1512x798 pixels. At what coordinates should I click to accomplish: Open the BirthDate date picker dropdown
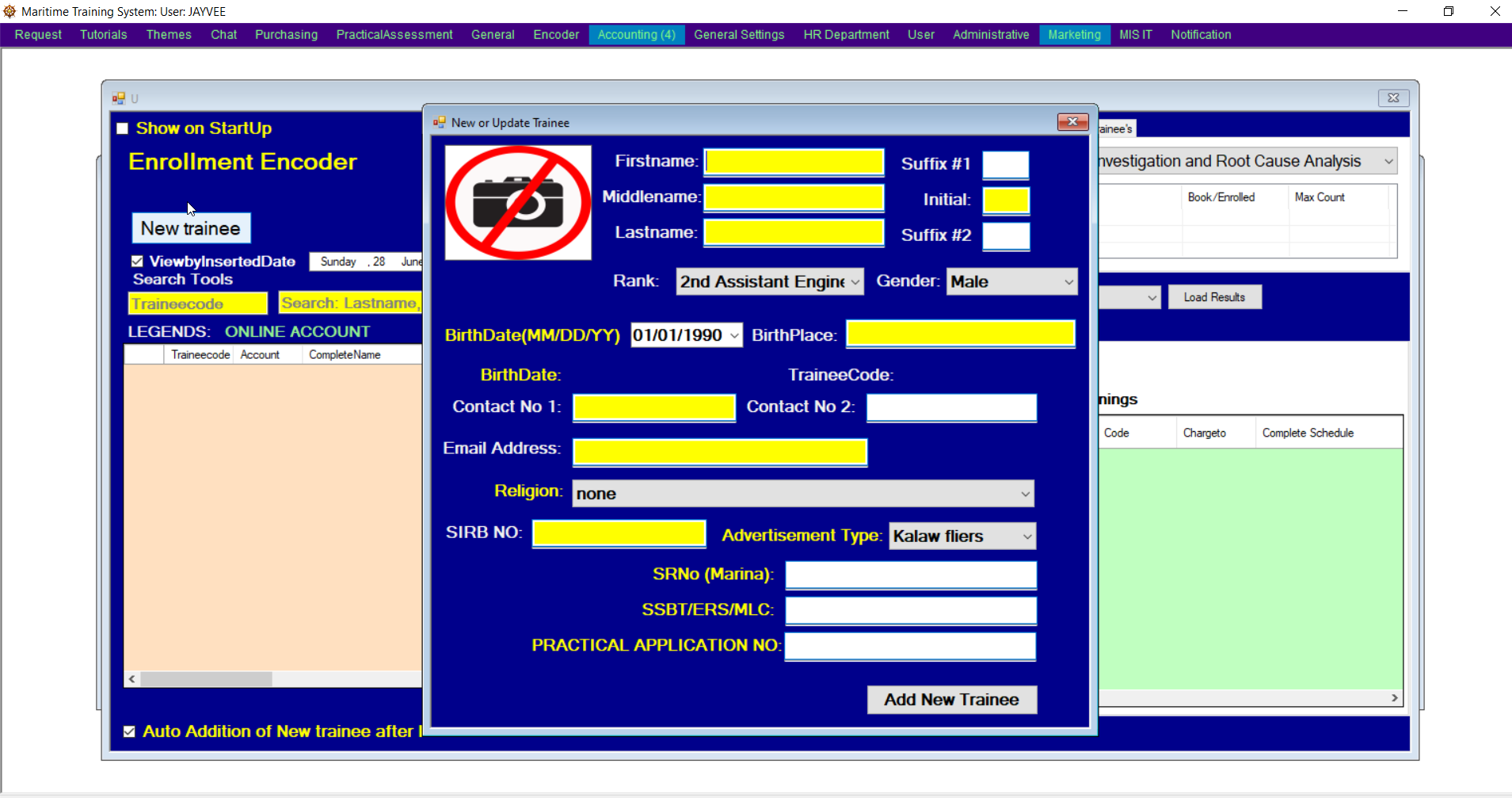pyautogui.click(x=734, y=335)
